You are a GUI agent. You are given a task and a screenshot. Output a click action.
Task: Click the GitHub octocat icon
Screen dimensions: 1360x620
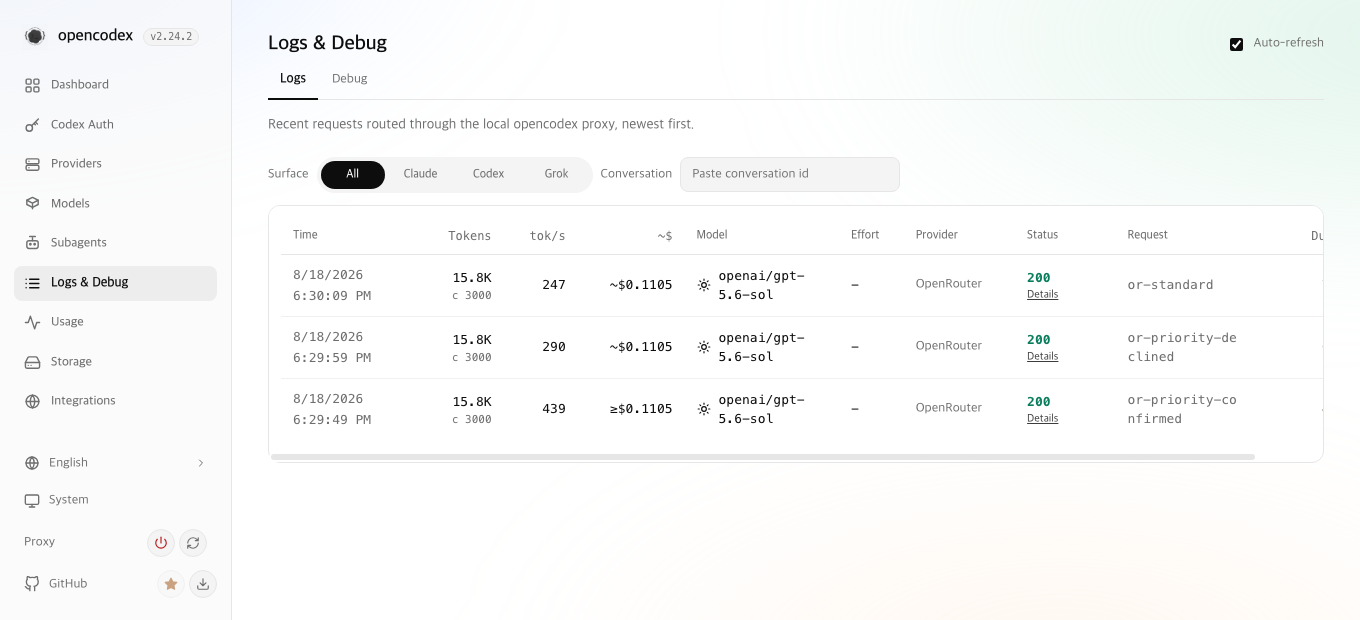[32, 584]
